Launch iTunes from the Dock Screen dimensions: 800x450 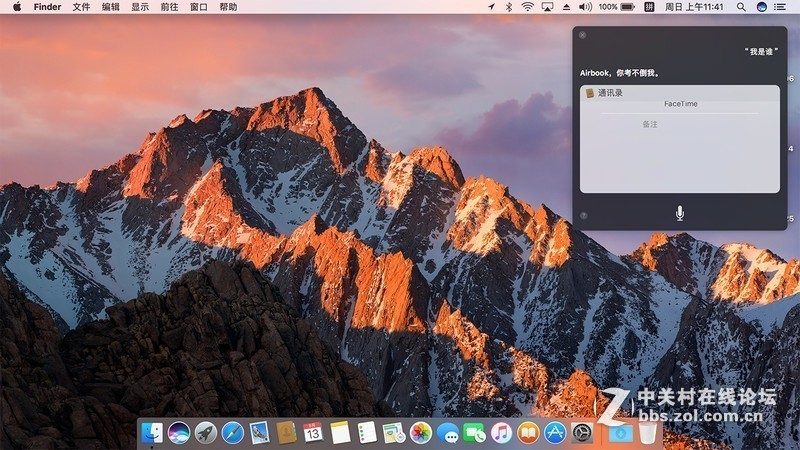click(502, 433)
